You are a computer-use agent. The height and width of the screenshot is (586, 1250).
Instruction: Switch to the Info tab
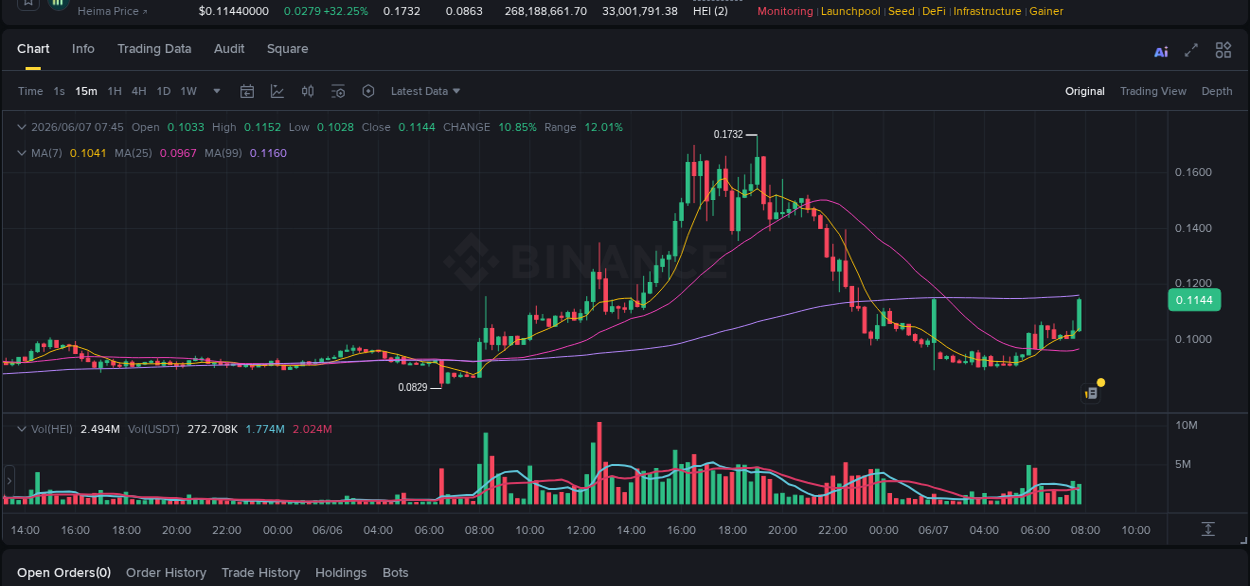click(84, 49)
